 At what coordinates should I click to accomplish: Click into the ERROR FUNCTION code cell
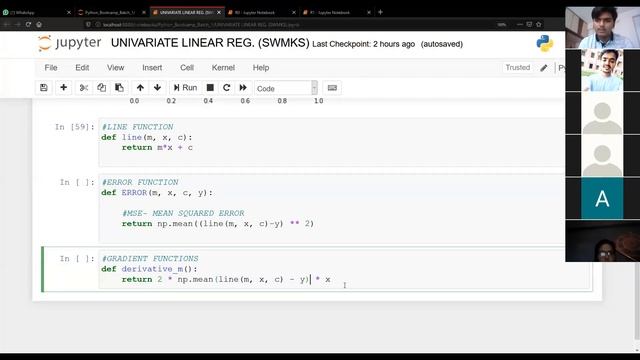(331, 208)
